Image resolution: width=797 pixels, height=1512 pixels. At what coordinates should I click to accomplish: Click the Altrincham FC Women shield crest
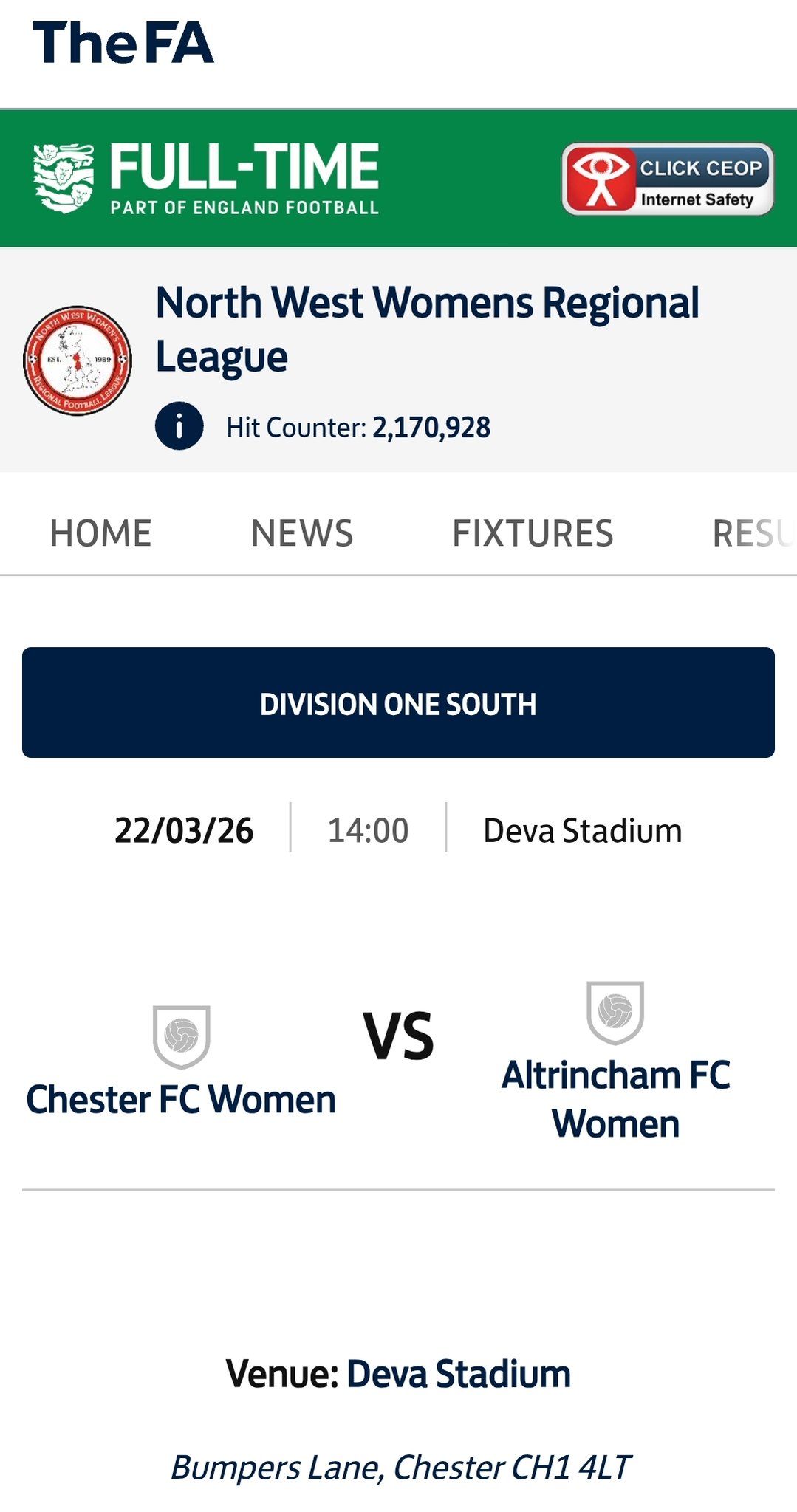coord(615,1012)
